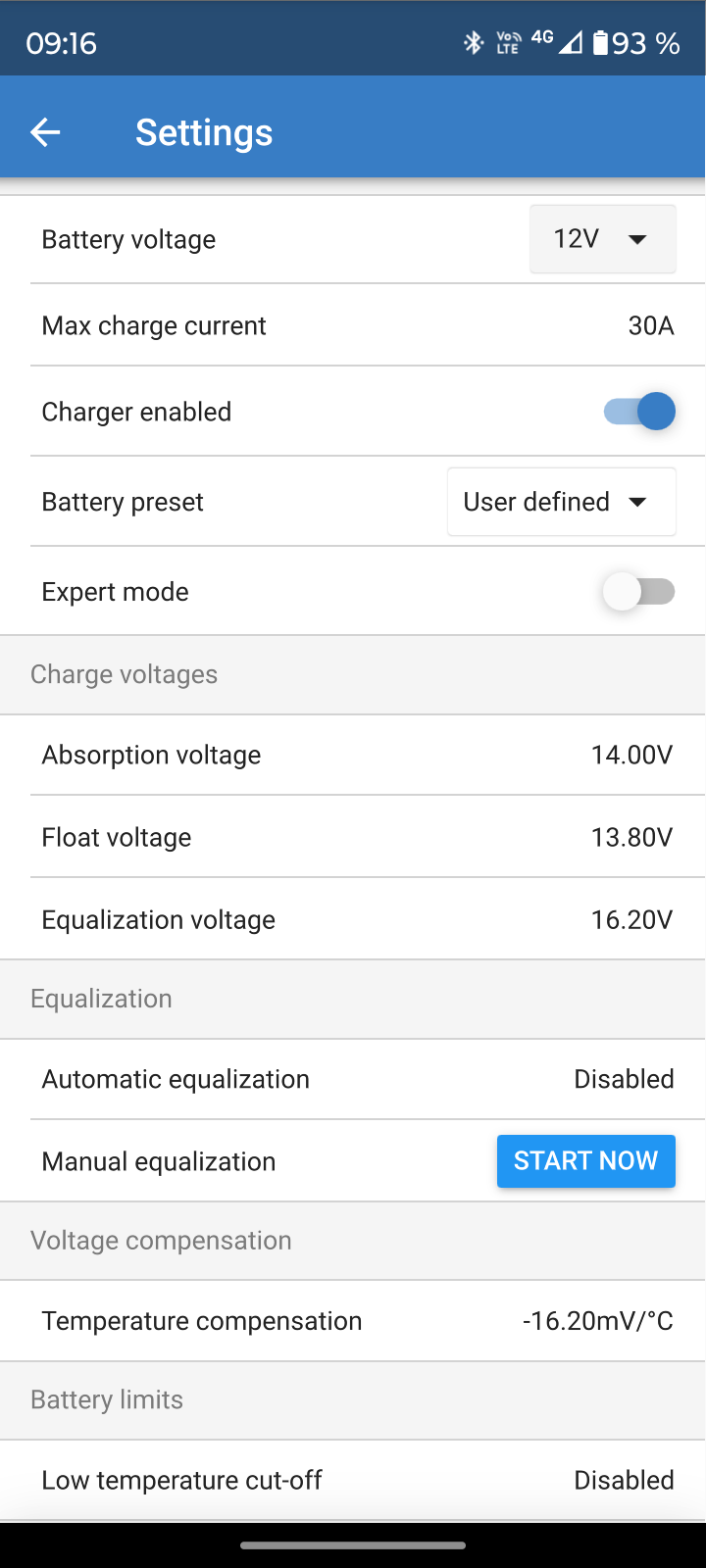The image size is (706, 1568).
Task: Open the Battery preset User defined dropdown
Action: pyautogui.click(x=561, y=502)
